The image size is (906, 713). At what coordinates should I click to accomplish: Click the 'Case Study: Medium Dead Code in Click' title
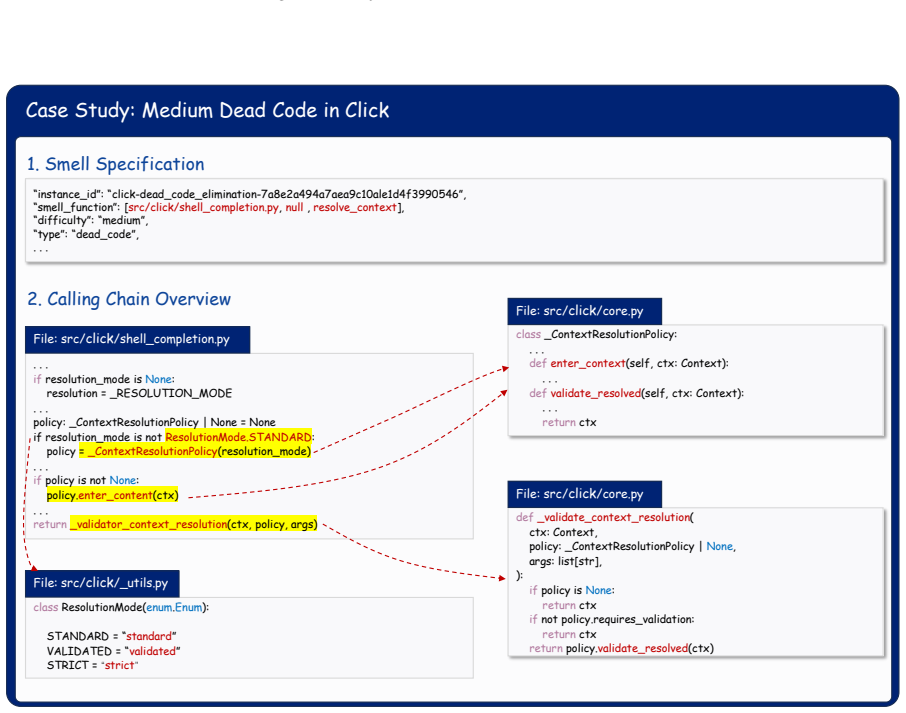(x=207, y=110)
